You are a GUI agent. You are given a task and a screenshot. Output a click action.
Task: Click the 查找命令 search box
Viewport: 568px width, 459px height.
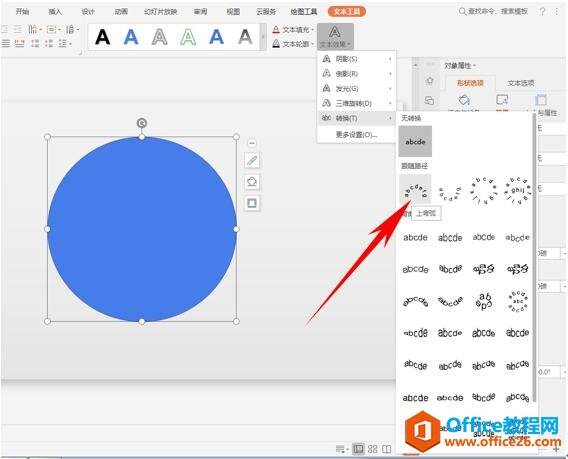point(493,12)
